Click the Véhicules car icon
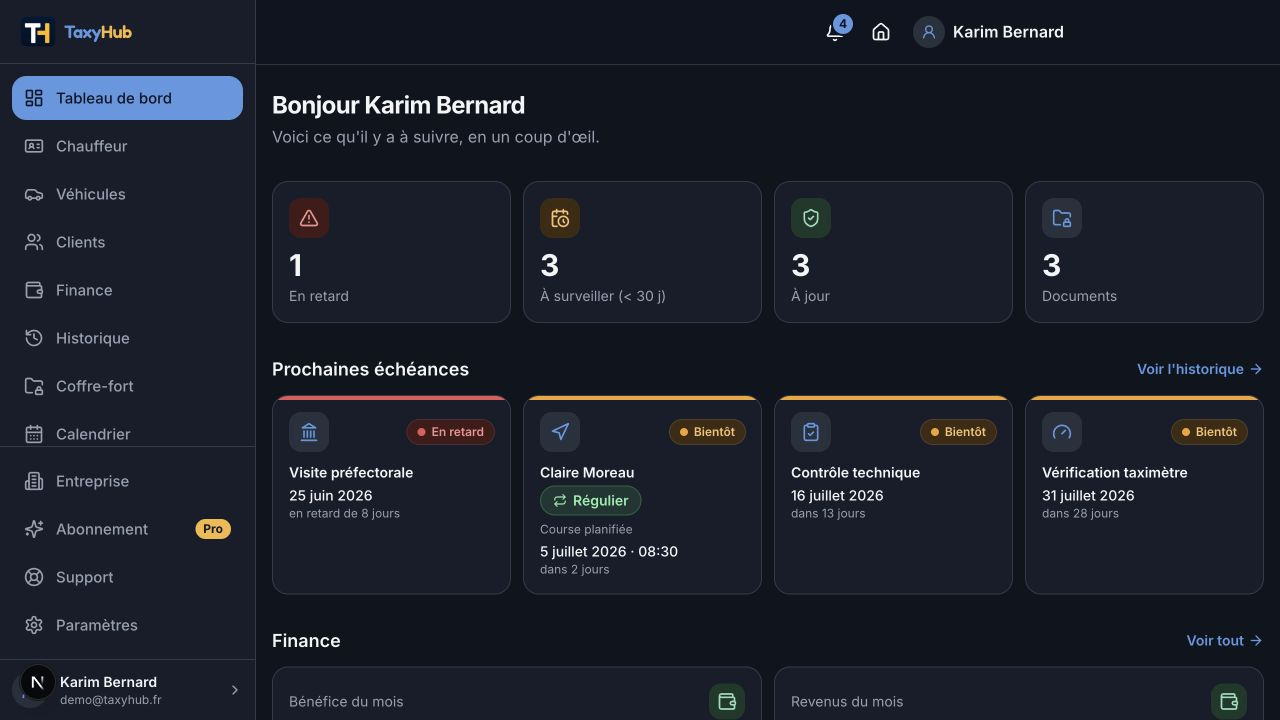 click(x=34, y=194)
